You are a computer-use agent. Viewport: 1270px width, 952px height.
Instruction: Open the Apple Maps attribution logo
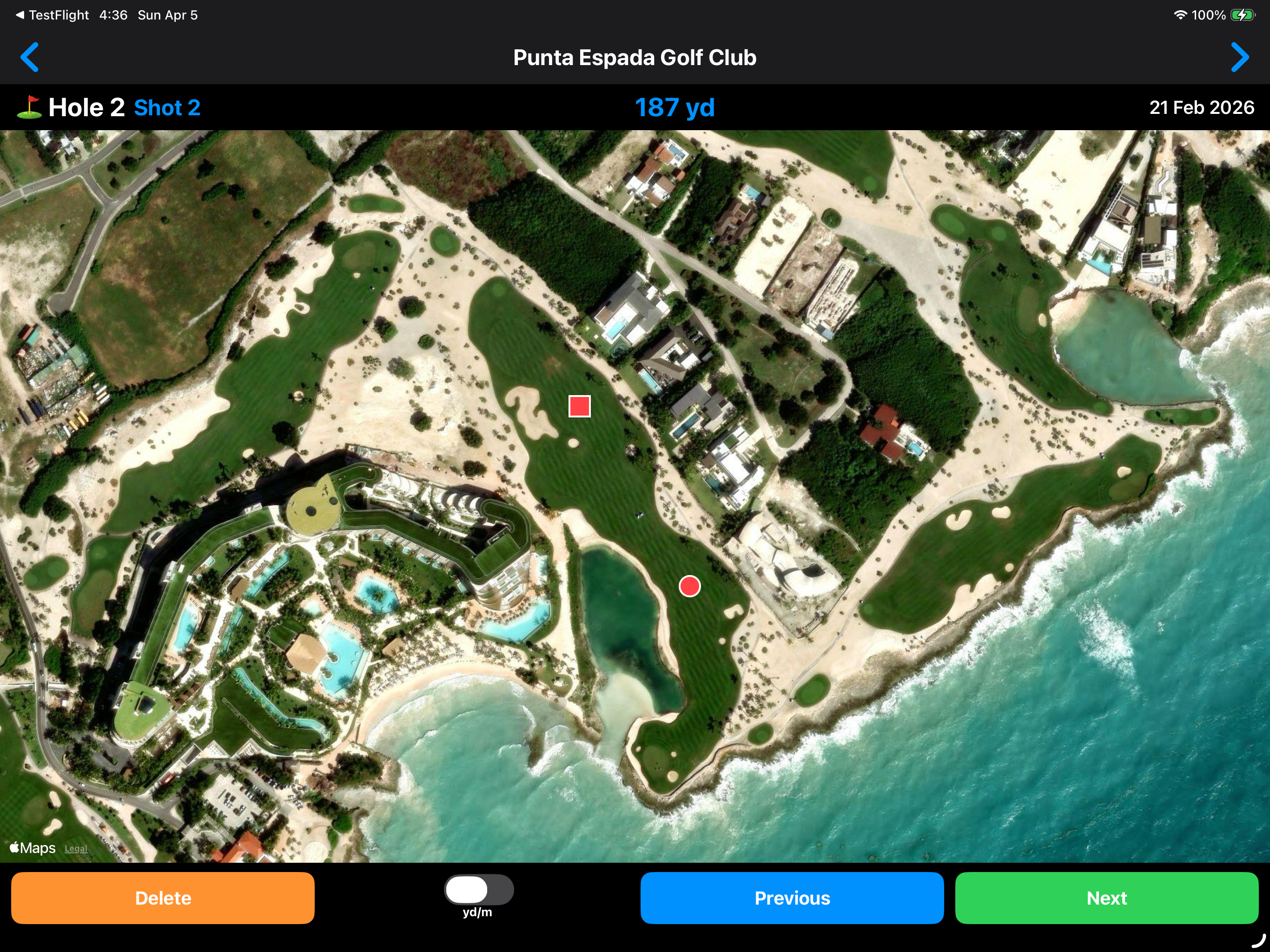33,847
